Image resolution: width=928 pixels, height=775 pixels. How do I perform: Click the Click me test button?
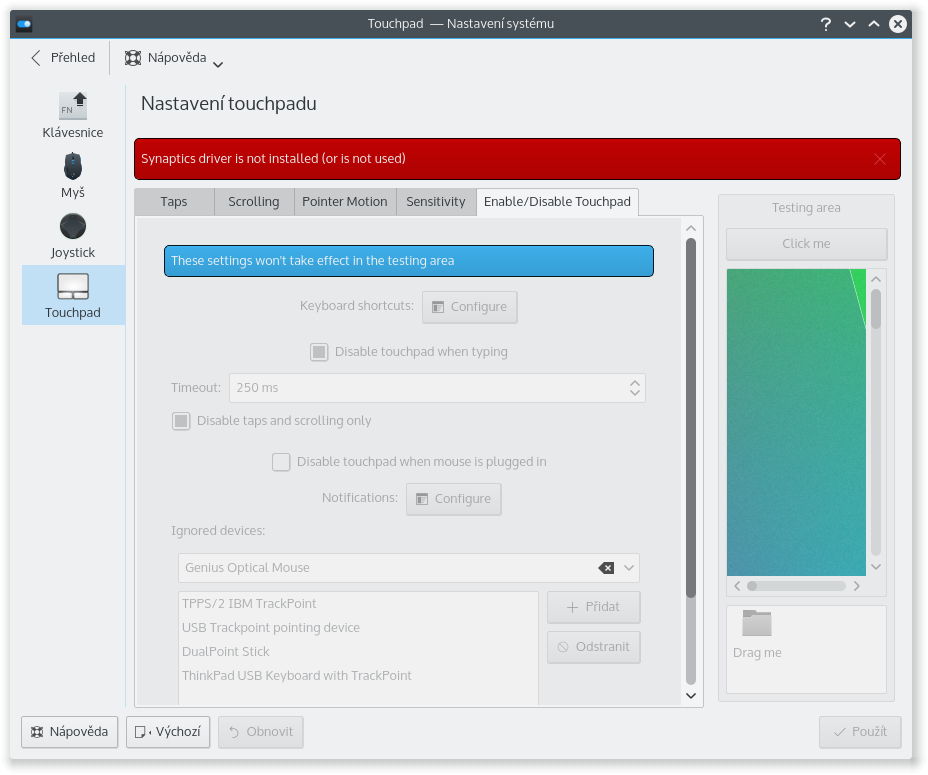(x=806, y=244)
